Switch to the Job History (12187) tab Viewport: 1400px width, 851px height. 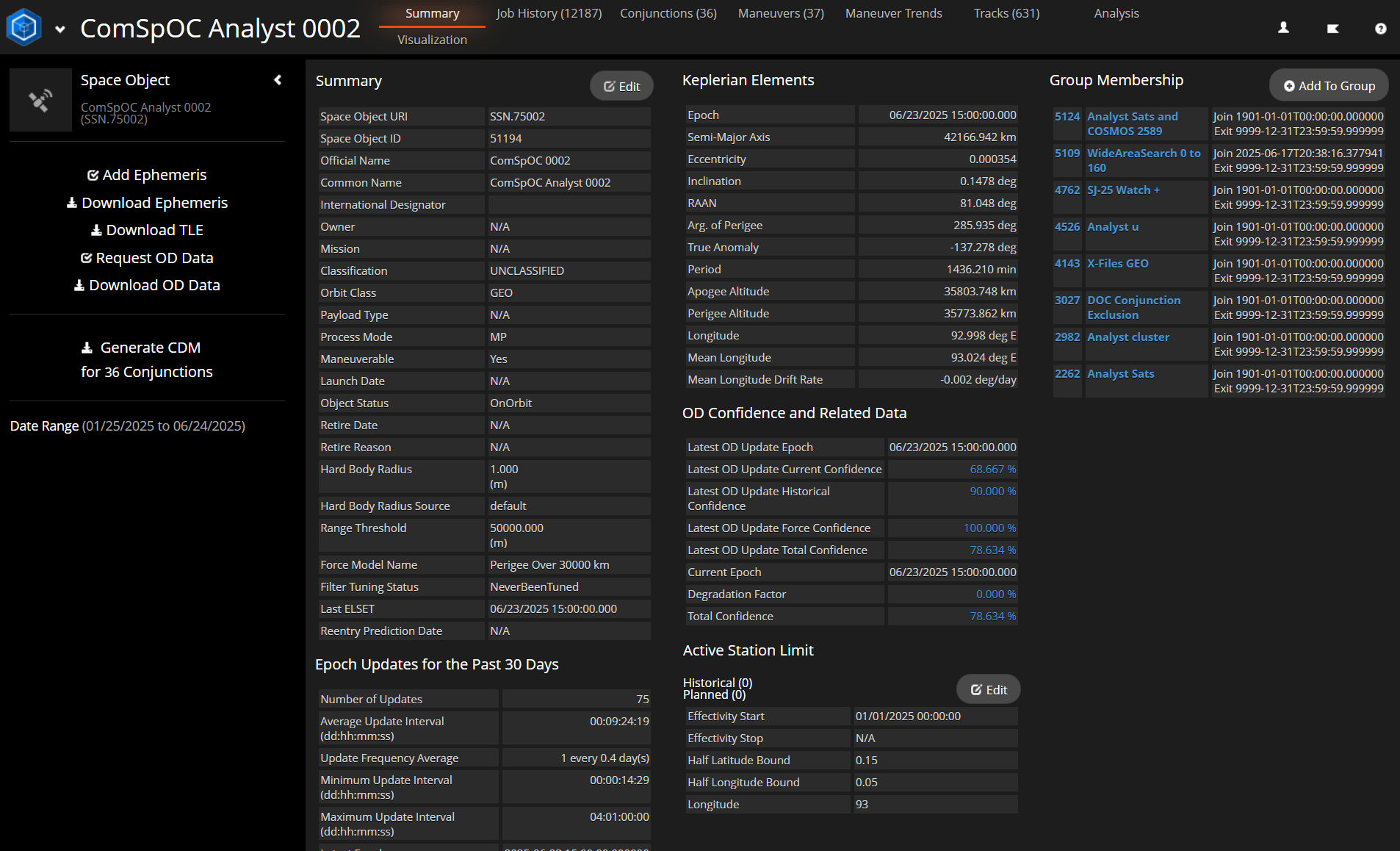549,13
